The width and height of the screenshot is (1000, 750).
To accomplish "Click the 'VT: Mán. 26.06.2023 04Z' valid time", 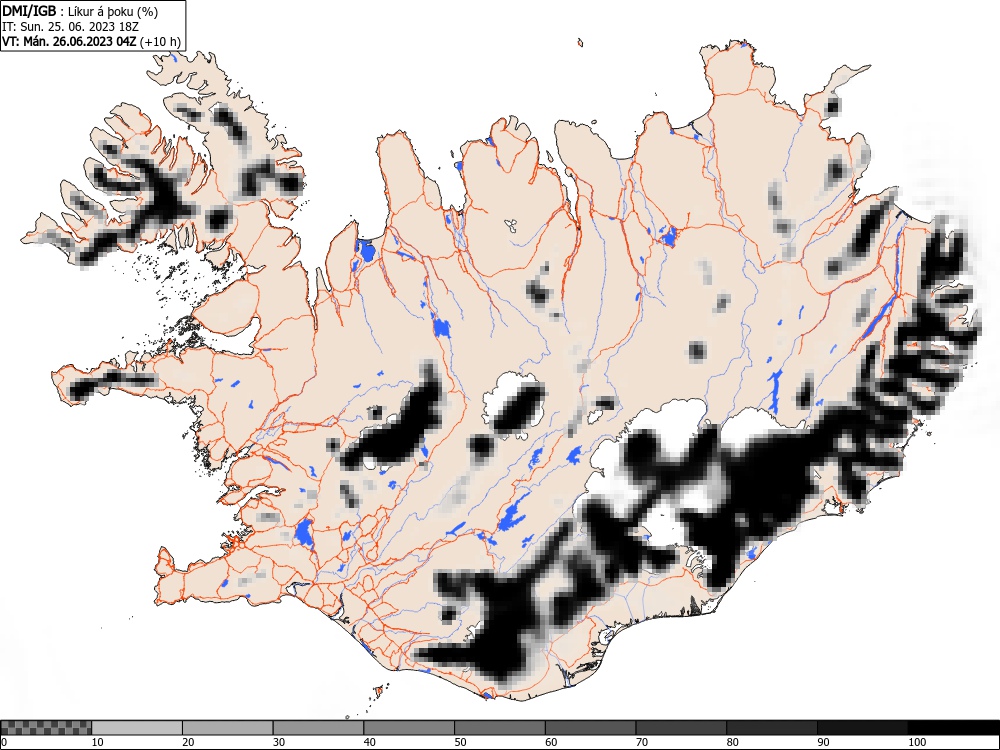I will (x=69, y=42).
